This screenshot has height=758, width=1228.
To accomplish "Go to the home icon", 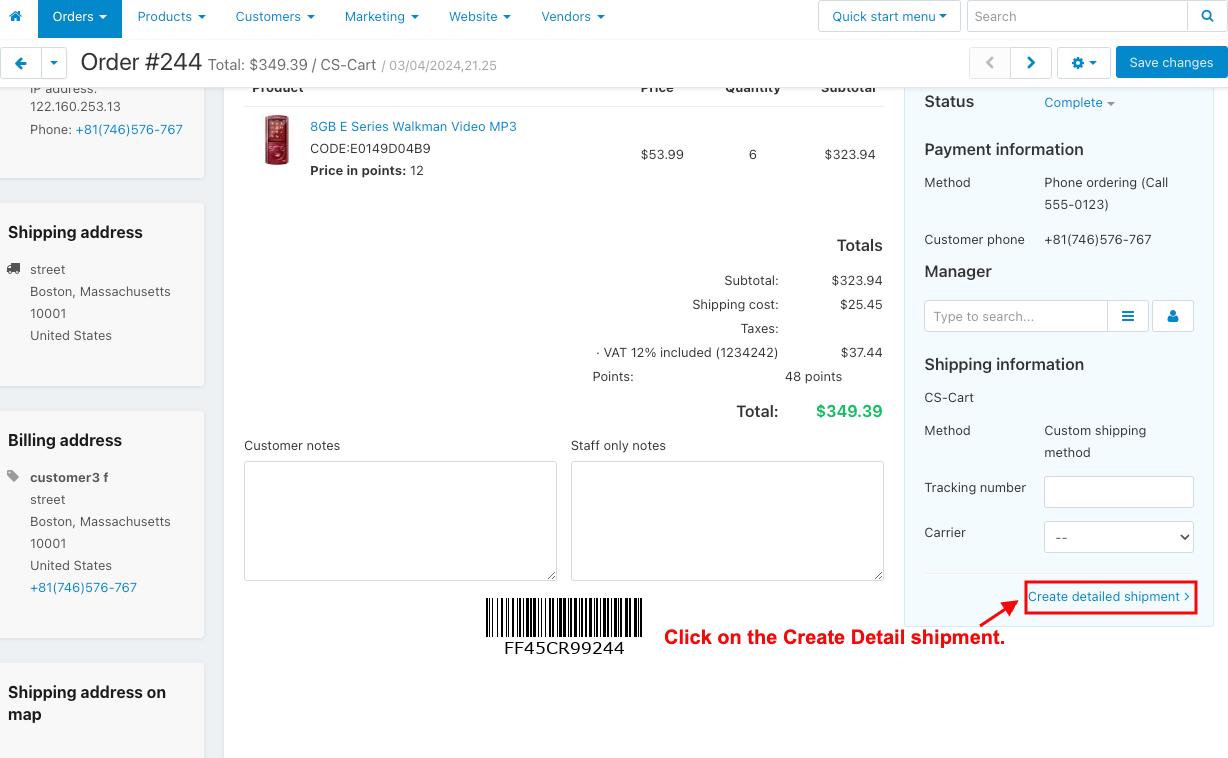I will (x=15, y=16).
